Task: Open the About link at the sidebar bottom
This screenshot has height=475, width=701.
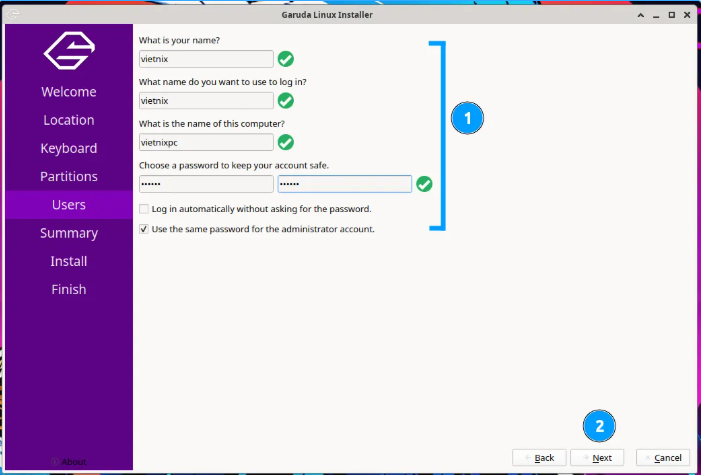Action: [x=69, y=462]
